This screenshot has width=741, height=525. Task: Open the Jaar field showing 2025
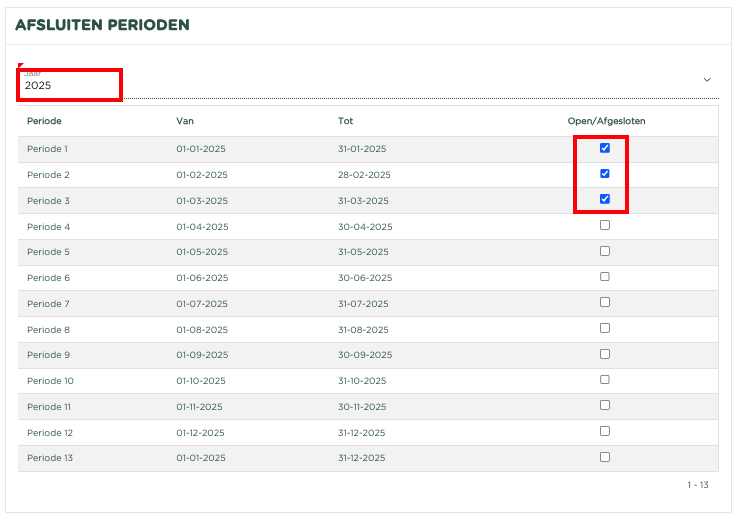click(x=368, y=84)
